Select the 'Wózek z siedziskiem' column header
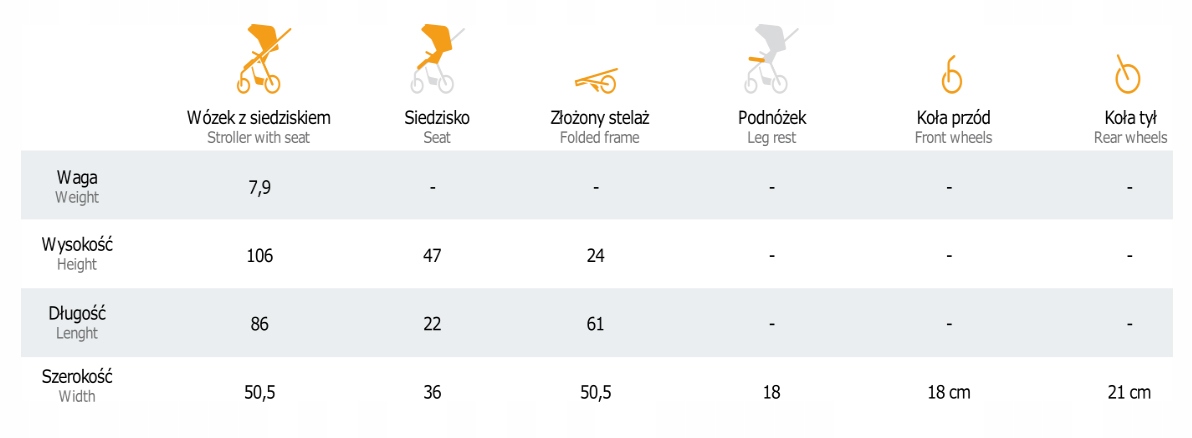Image resolution: width=1192 pixels, height=438 pixels. (258, 118)
